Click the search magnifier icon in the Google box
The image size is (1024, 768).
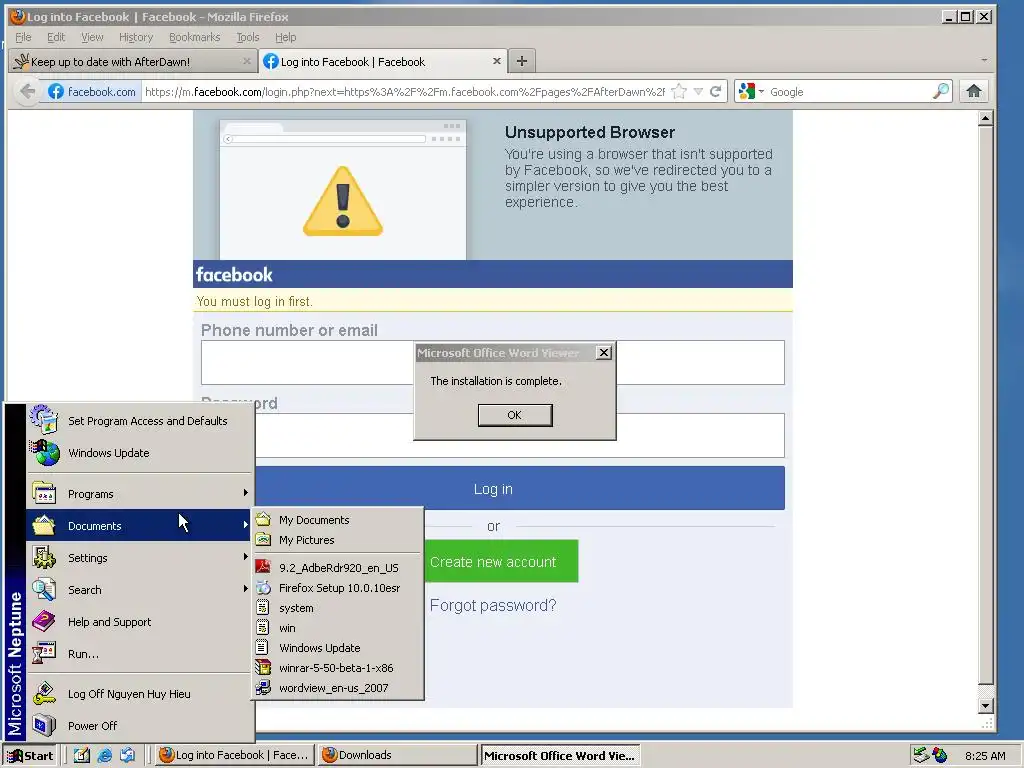940,91
